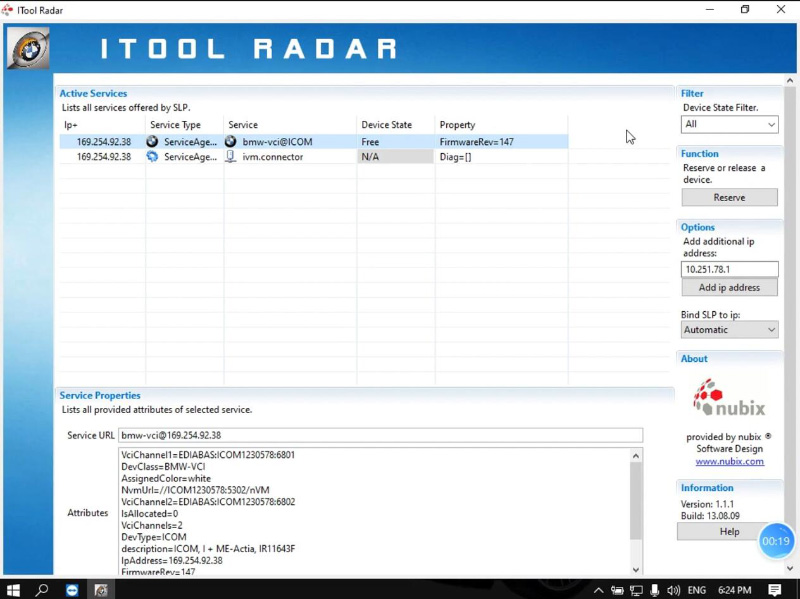Open Windows taskbar search
The width and height of the screenshot is (800, 599).
[42, 590]
